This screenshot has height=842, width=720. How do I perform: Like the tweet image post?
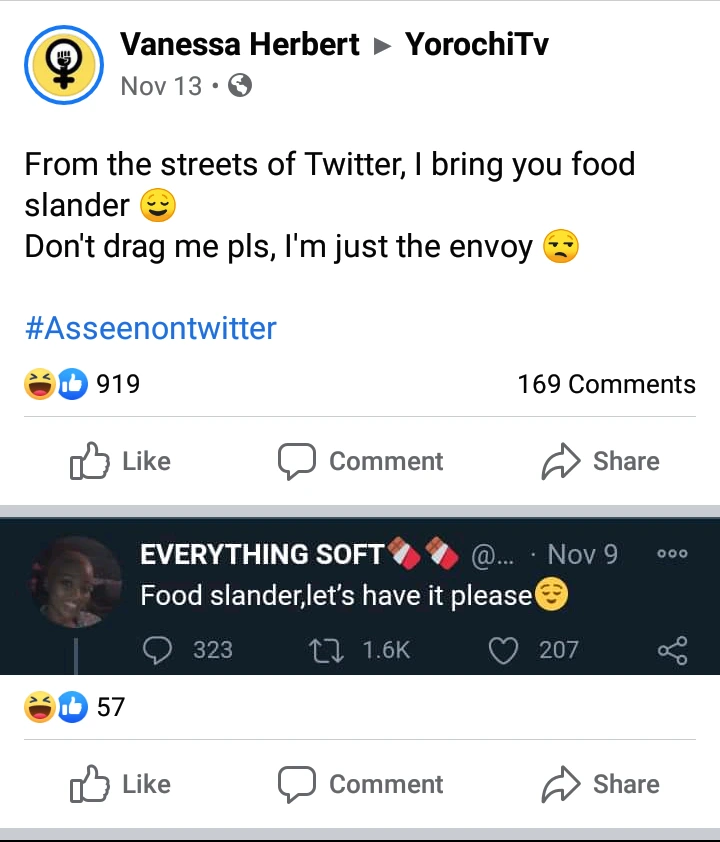(x=120, y=784)
